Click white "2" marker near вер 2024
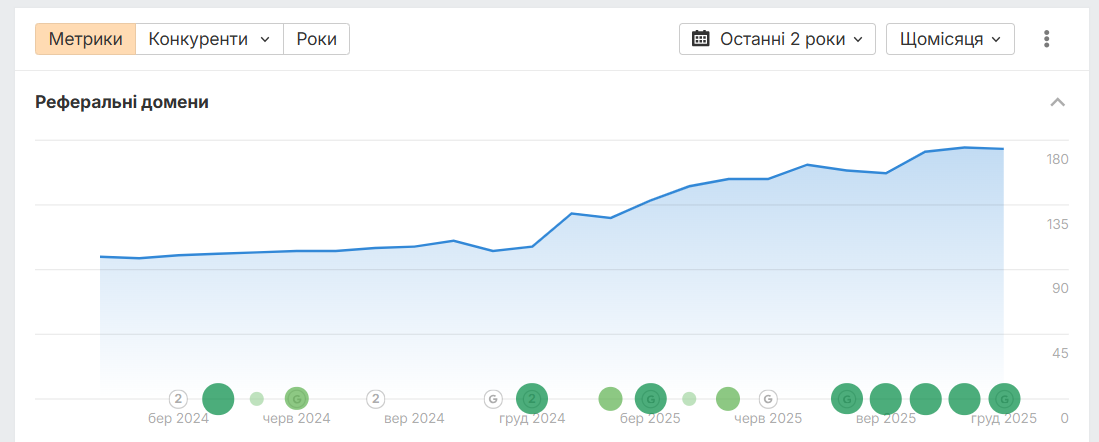The image size is (1099, 442). coord(376,399)
